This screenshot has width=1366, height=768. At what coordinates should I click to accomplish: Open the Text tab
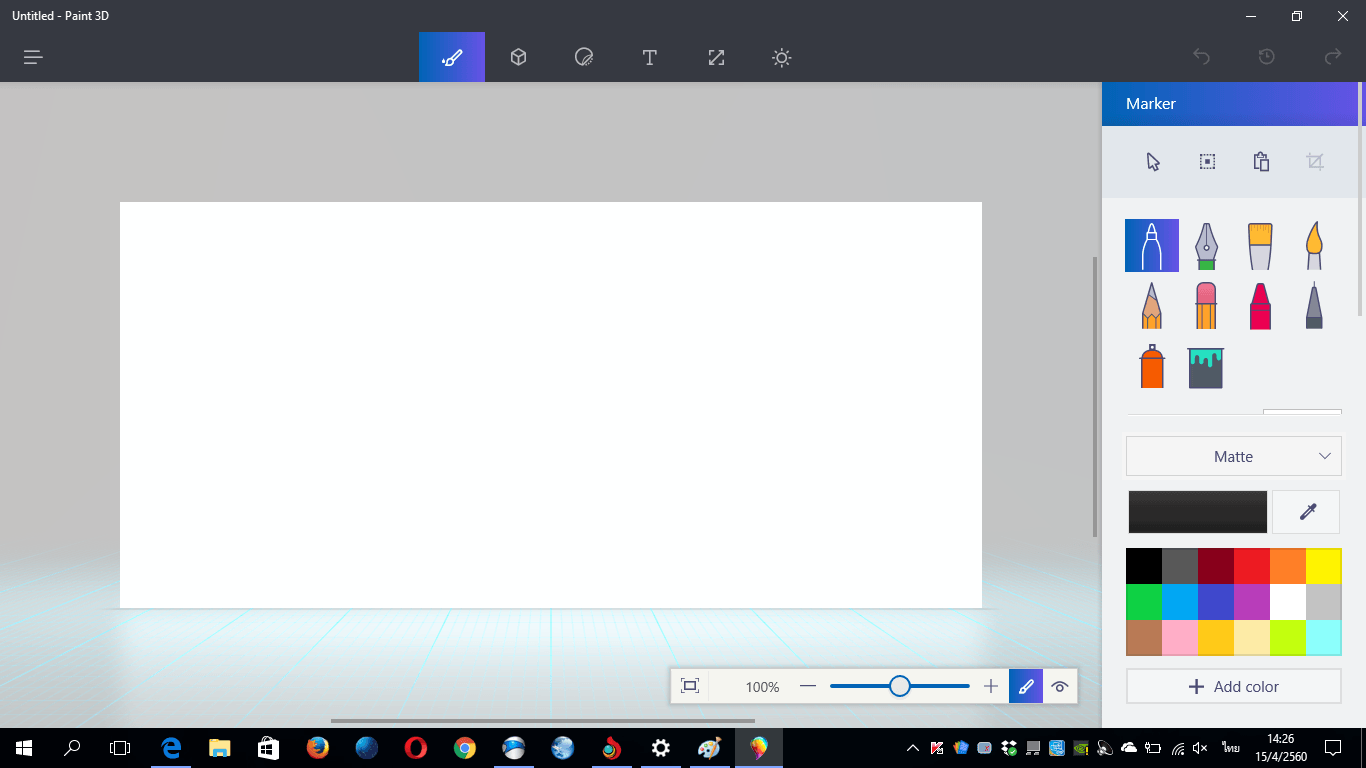650,57
